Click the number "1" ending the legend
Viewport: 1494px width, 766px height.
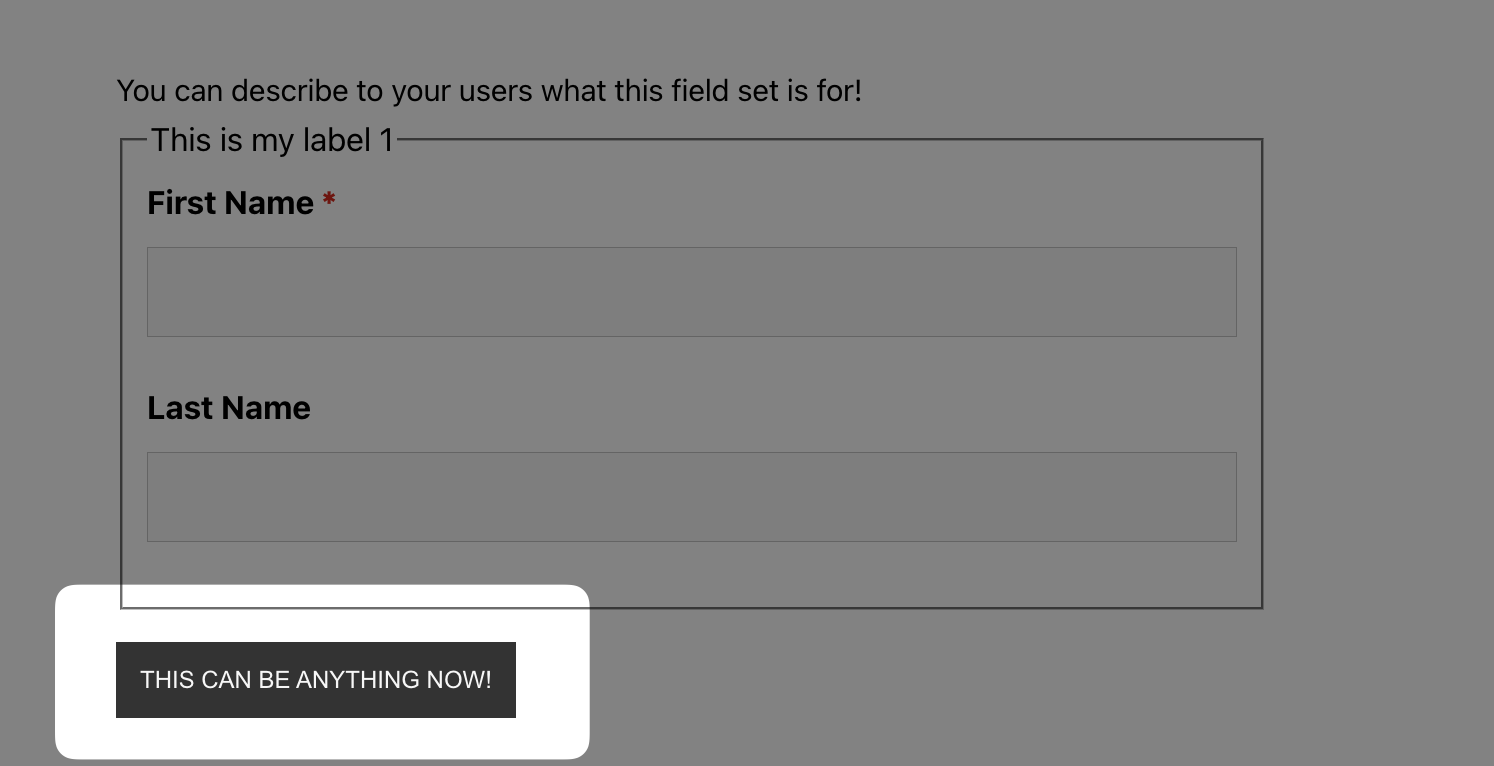386,140
